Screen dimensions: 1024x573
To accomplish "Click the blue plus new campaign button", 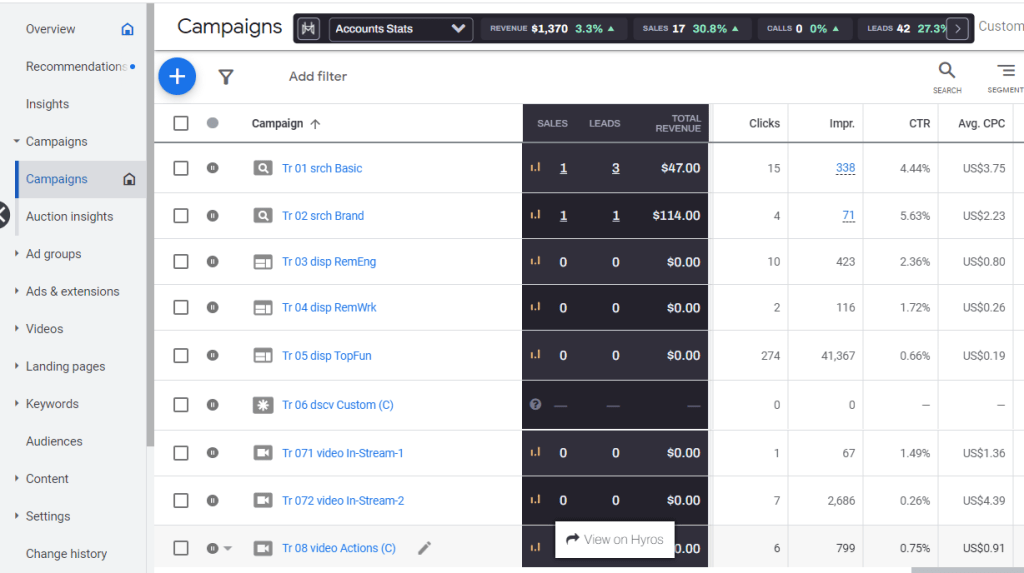I will [177, 76].
